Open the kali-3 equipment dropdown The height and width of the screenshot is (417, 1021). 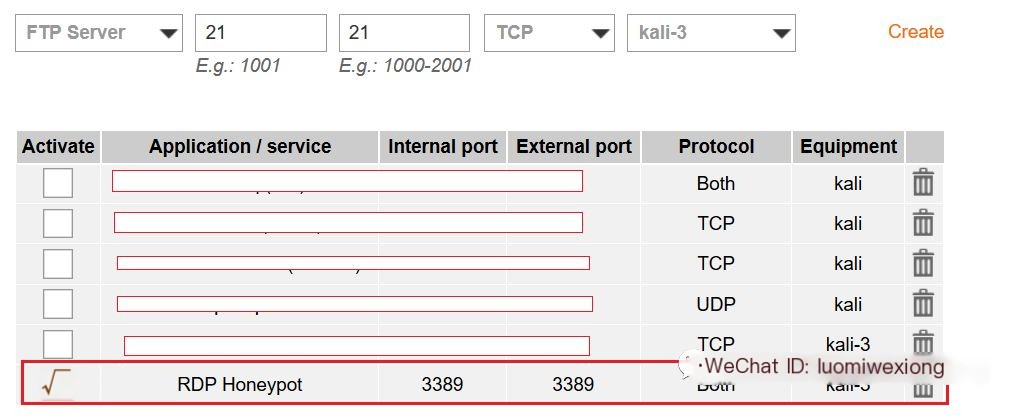tap(711, 33)
